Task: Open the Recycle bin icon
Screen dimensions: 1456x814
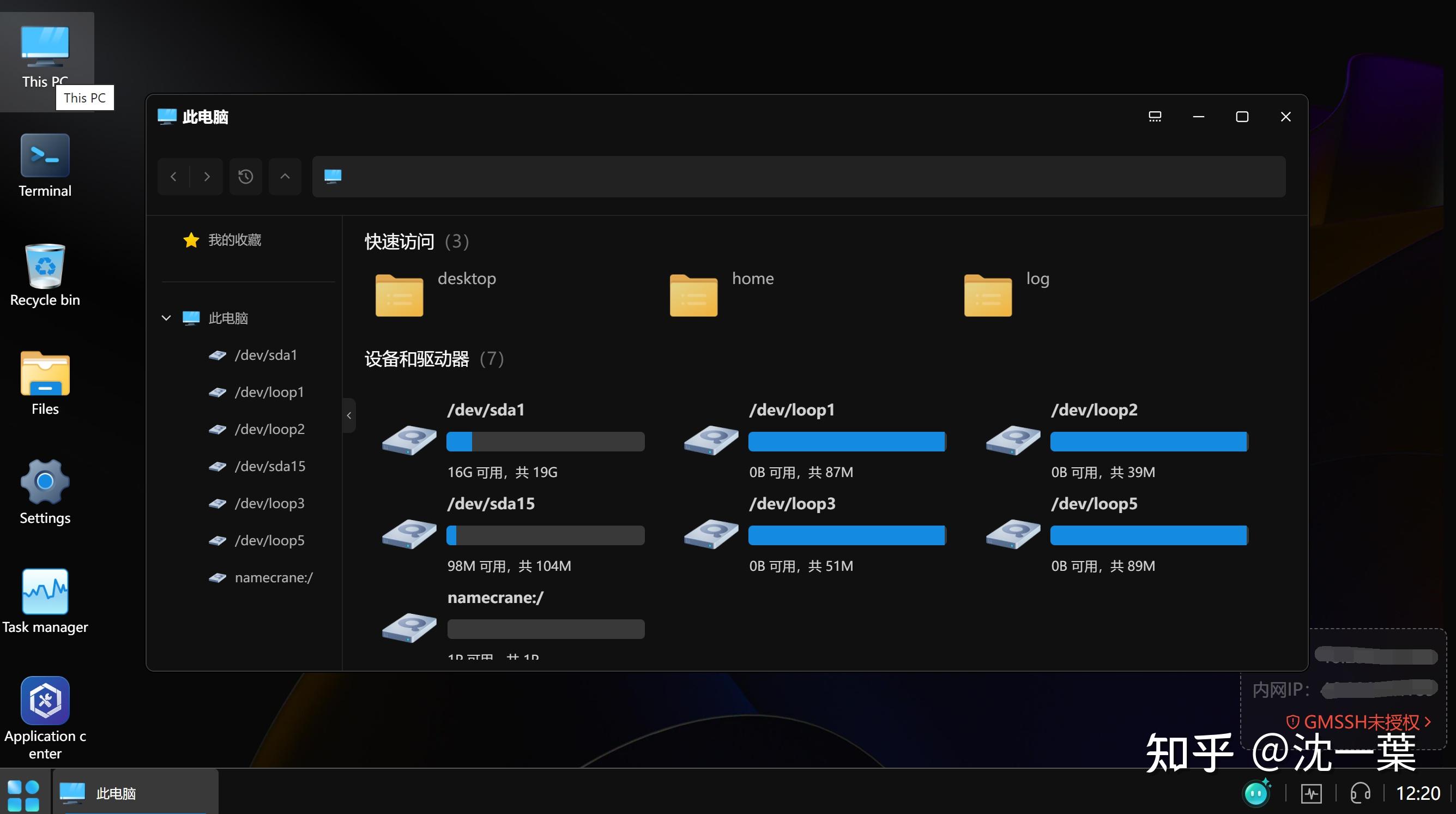Action: pyautogui.click(x=45, y=267)
